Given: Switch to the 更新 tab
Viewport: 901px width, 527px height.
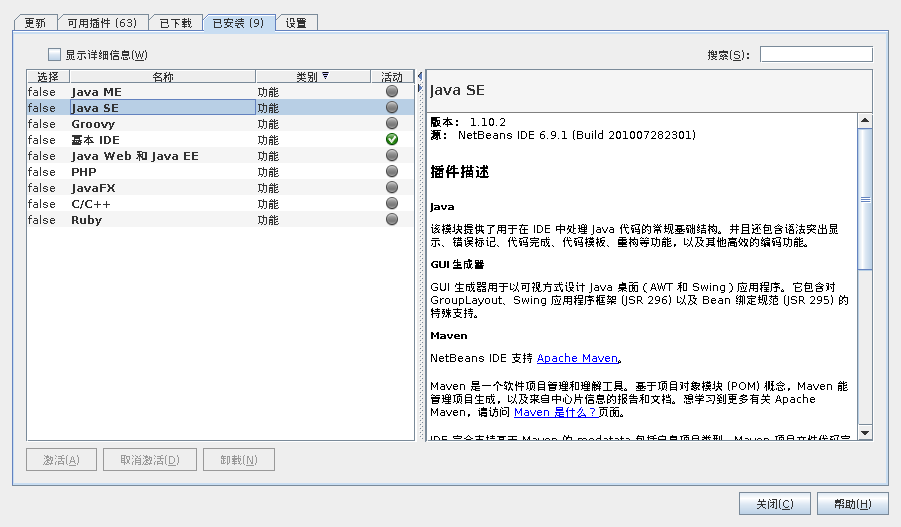Looking at the screenshot, I should click(35, 23).
